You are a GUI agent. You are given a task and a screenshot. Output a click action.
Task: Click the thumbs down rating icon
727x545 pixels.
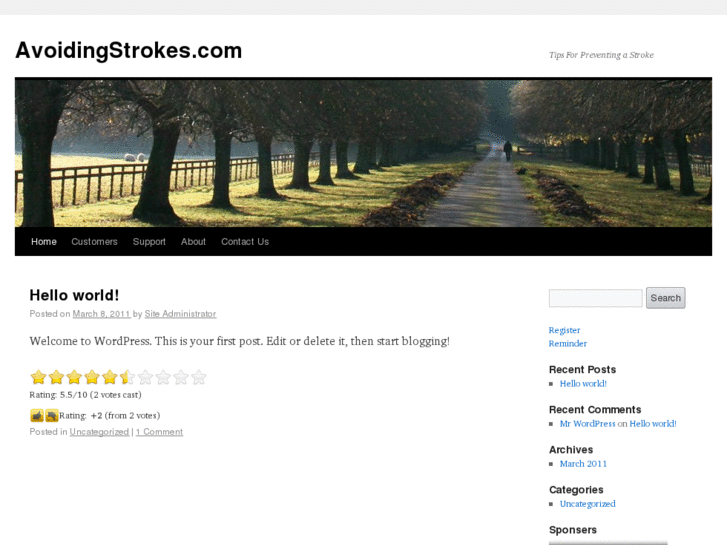(x=51, y=415)
